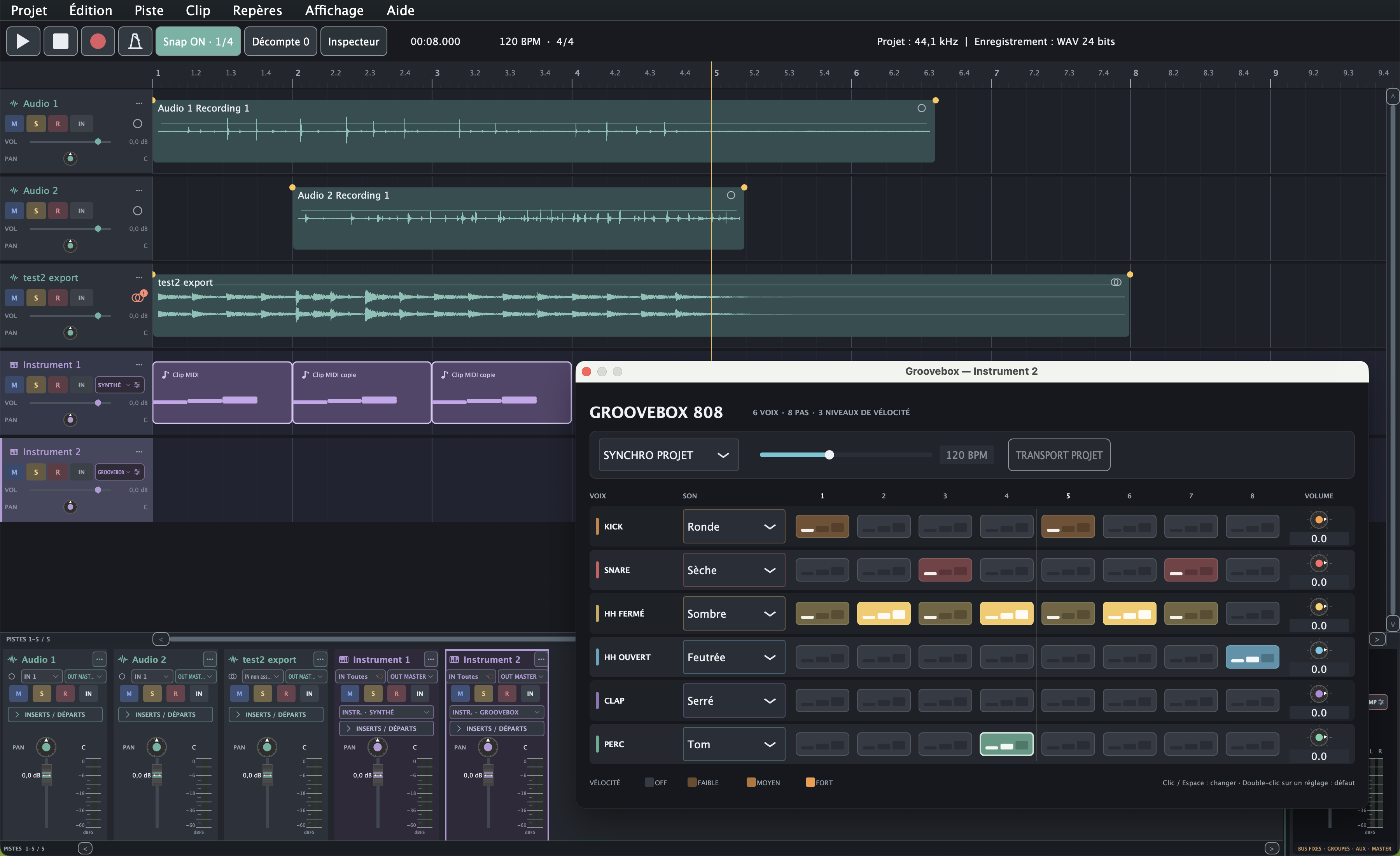Adjust the Instrument 1 mixer fader

tap(378, 775)
